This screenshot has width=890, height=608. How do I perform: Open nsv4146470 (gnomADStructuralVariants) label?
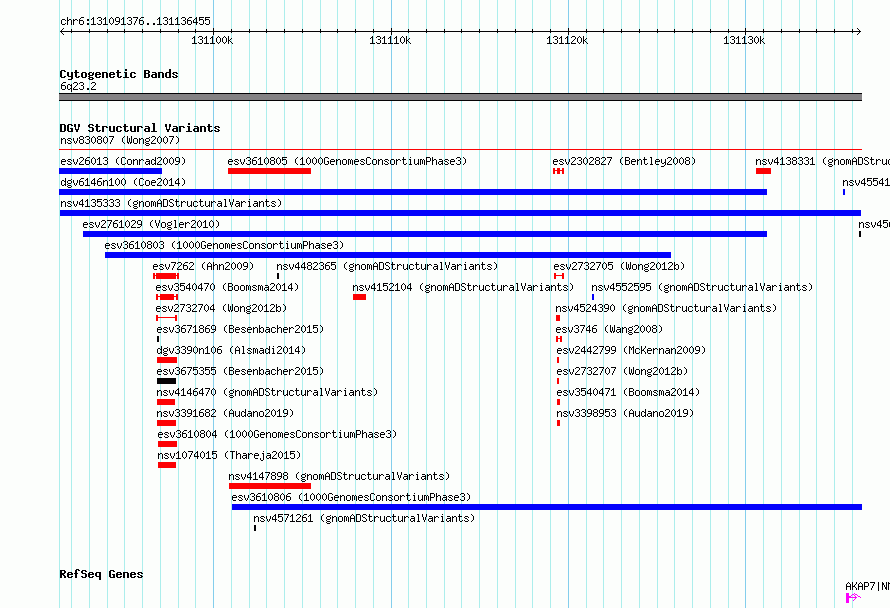point(267,392)
